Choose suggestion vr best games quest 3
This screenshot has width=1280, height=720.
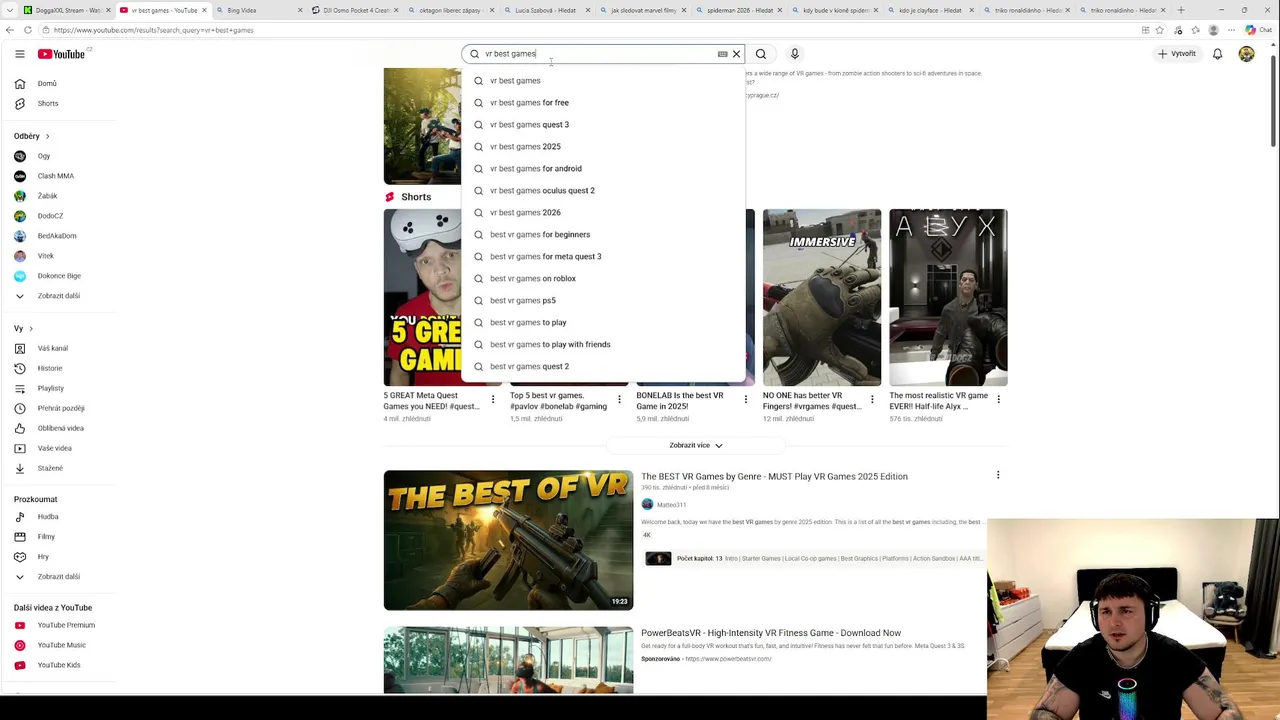point(604,124)
